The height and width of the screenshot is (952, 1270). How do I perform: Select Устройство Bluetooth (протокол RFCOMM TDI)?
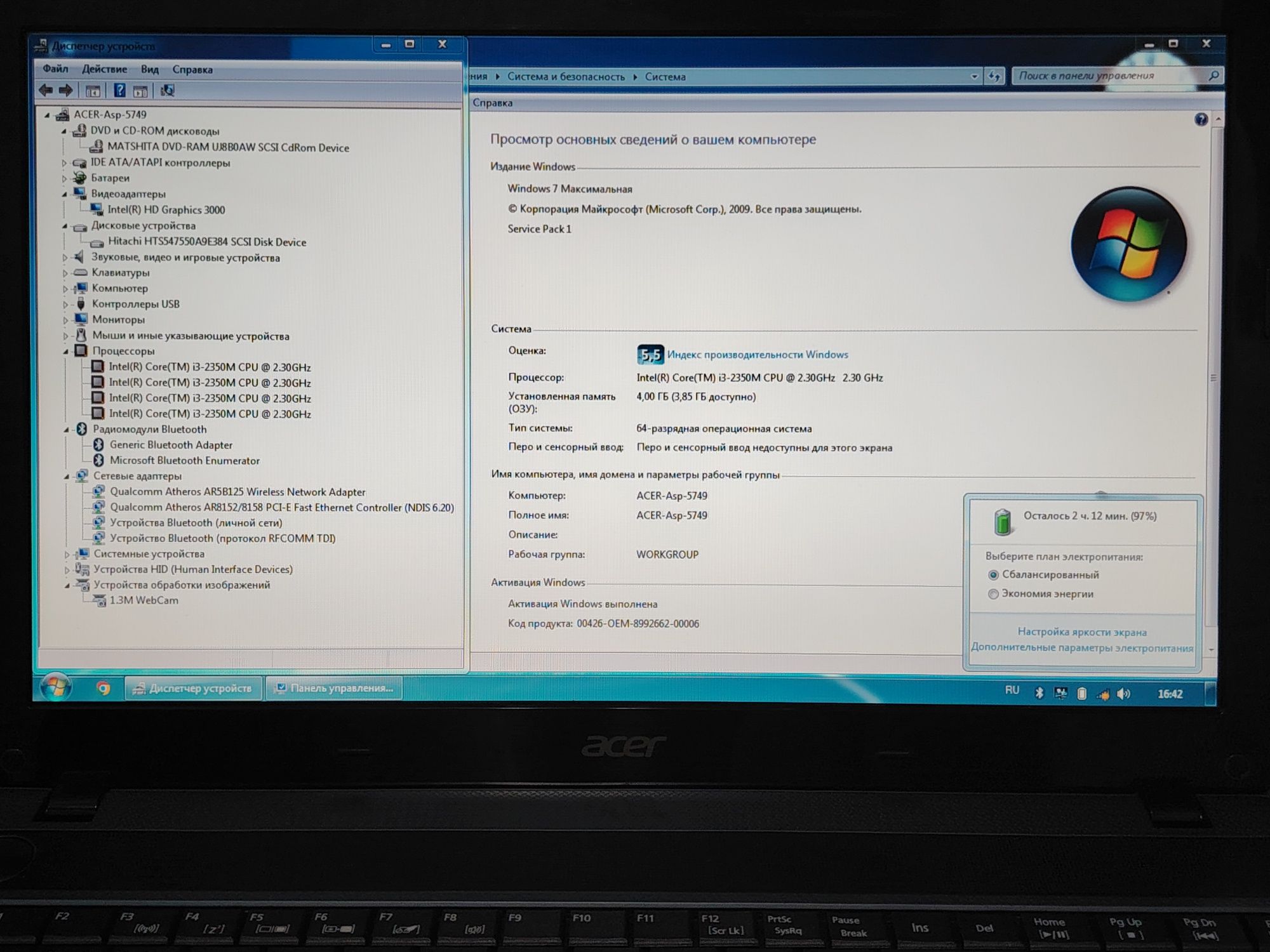tap(223, 538)
